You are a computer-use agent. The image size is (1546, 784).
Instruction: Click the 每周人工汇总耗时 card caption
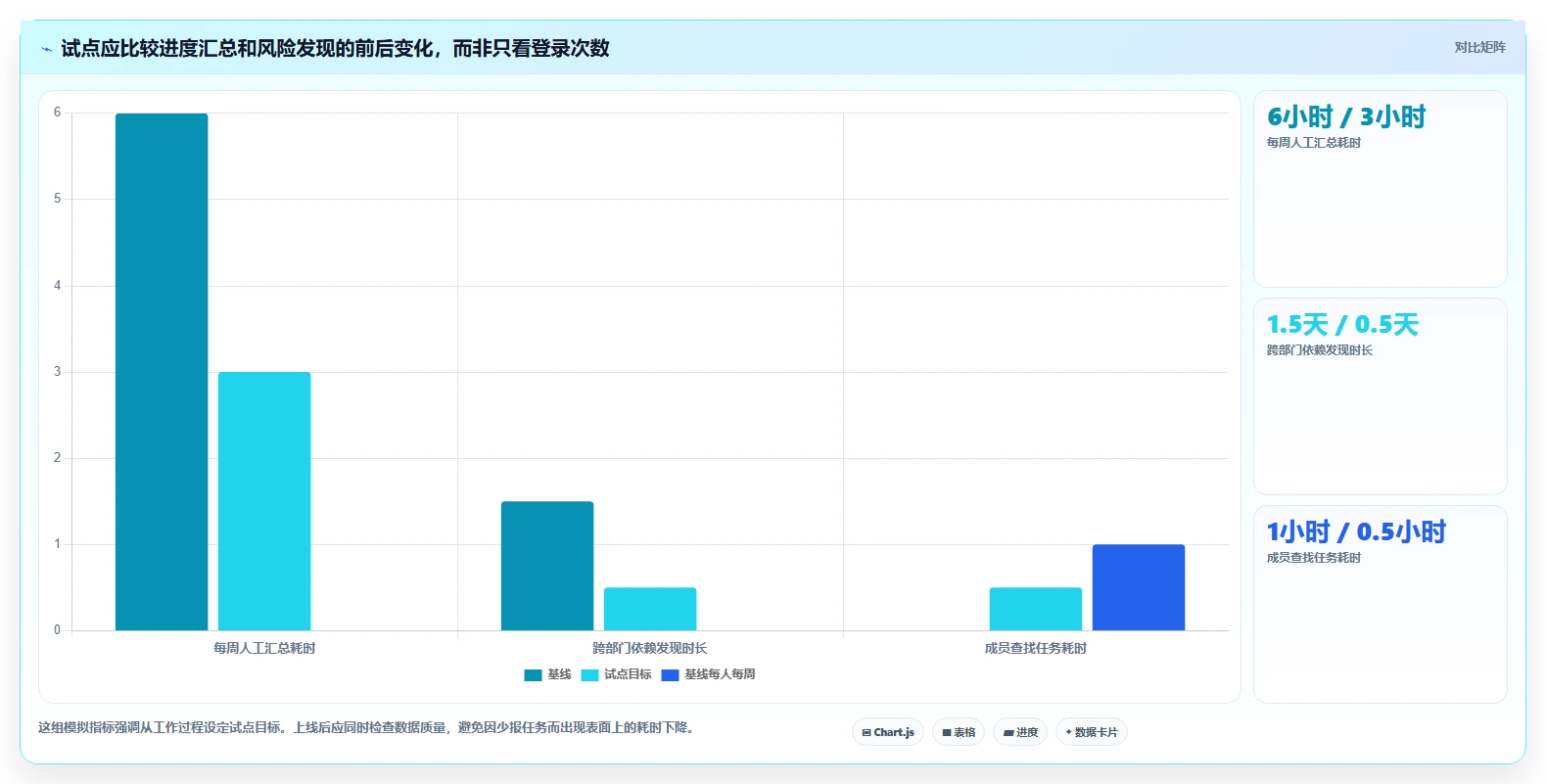[x=1314, y=143]
